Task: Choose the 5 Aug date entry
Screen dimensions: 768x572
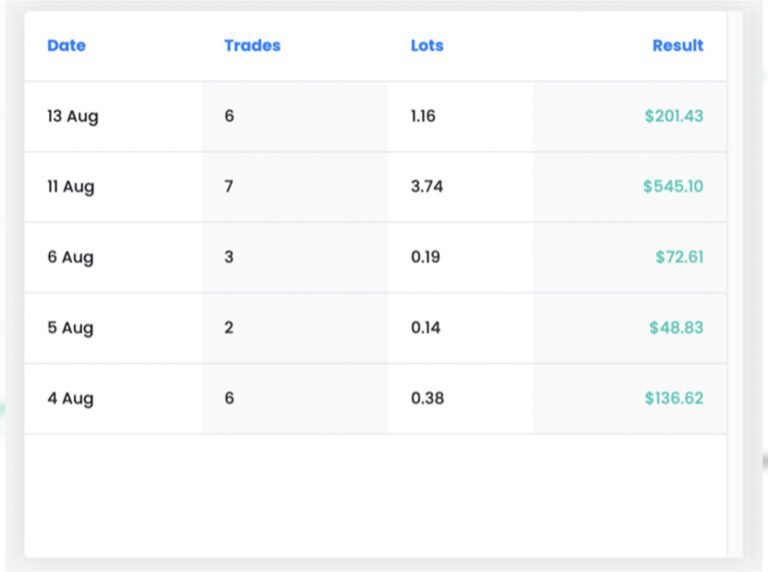Action: click(70, 328)
